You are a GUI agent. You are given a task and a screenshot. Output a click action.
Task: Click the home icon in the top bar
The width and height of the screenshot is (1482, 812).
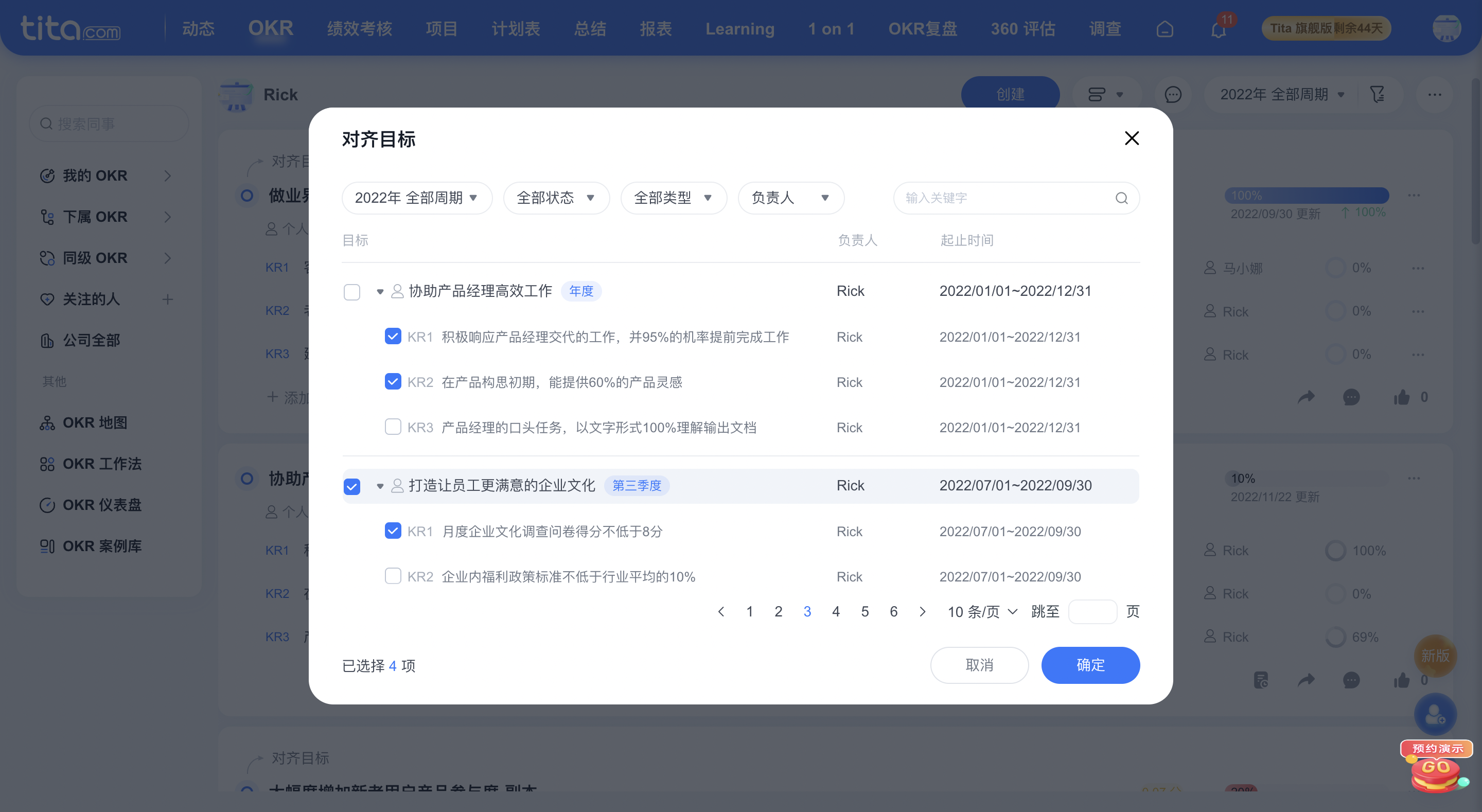coord(1165,29)
